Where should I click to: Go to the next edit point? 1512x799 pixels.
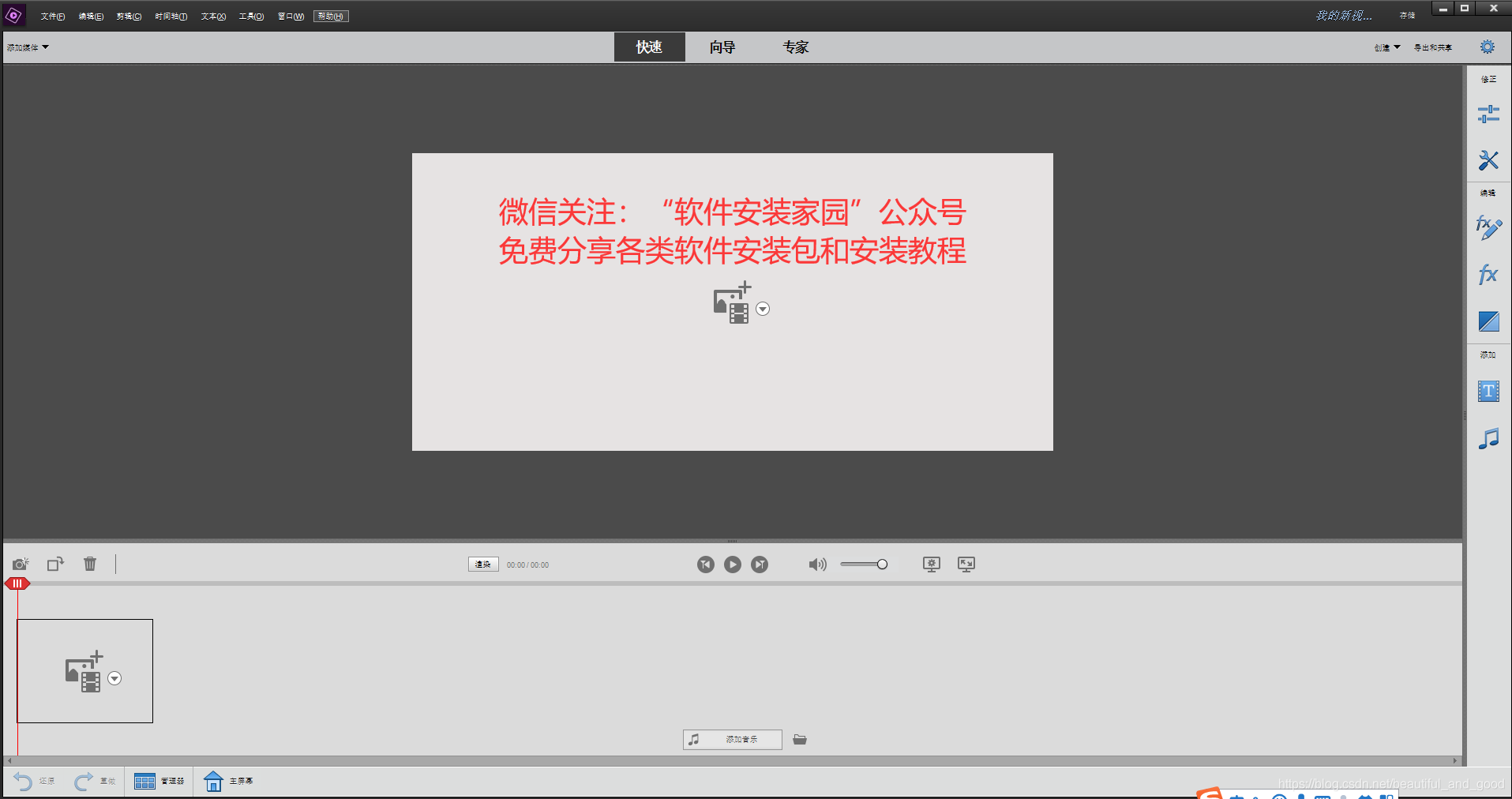pos(760,565)
